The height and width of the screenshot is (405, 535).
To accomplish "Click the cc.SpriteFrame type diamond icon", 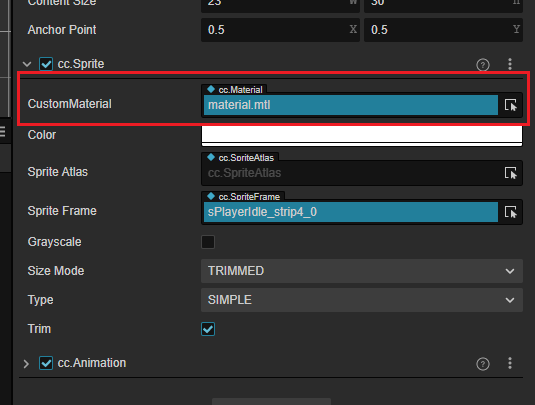I will tap(211, 196).
